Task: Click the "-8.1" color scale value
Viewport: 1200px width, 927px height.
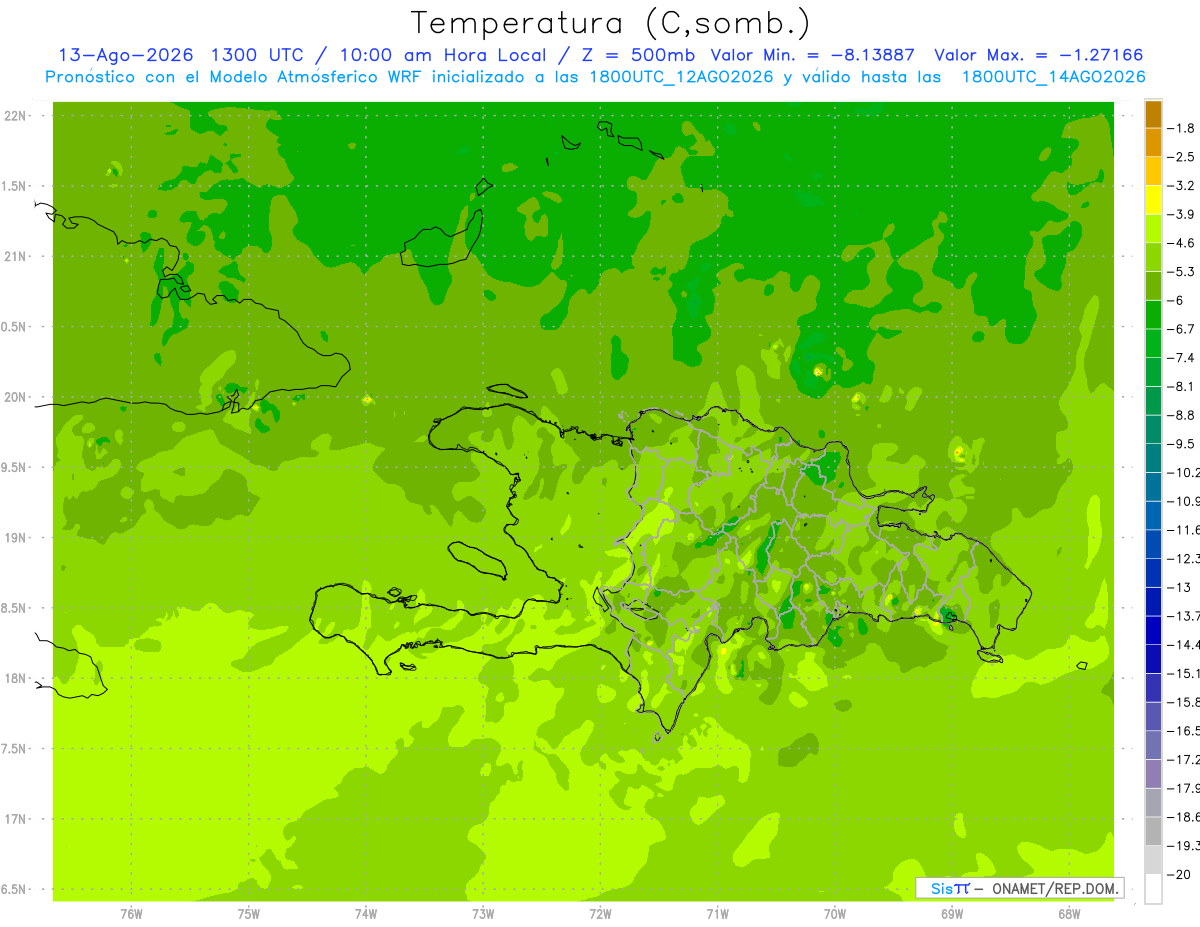Action: pos(1181,387)
